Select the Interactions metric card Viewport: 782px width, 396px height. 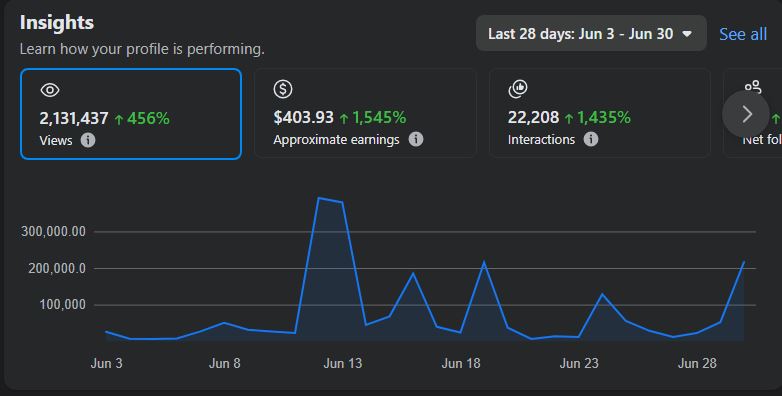tap(599, 113)
